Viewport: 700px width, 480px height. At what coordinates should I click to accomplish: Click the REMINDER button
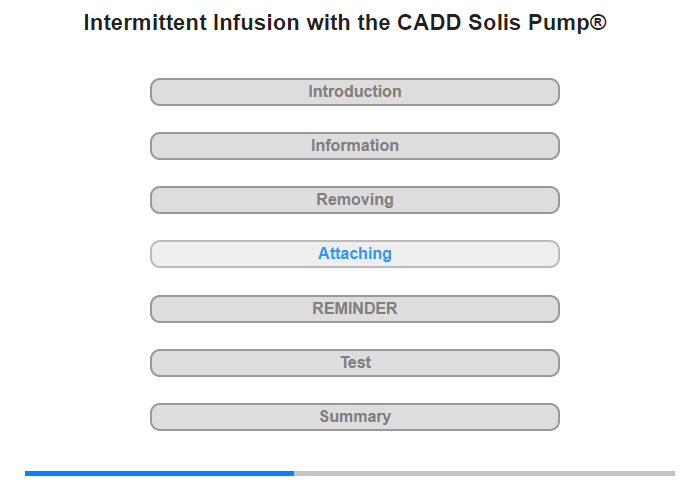(x=354, y=309)
